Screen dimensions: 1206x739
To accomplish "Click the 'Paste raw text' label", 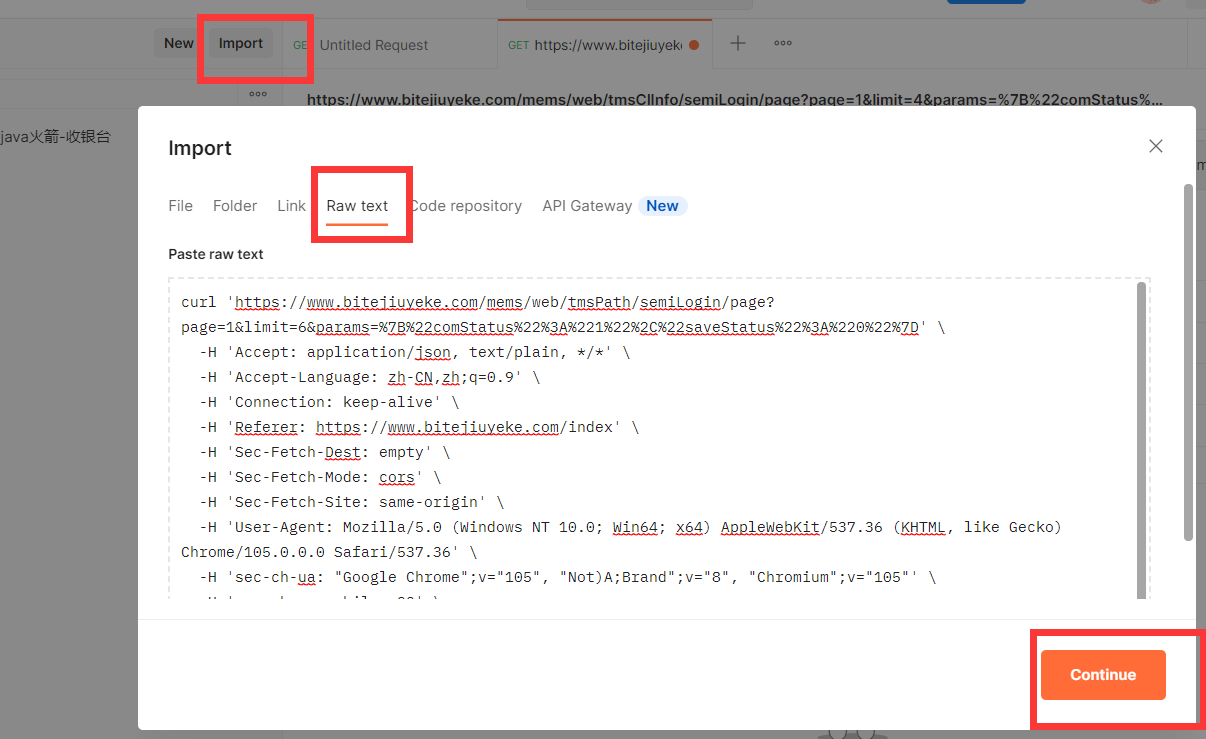I will pos(216,254).
